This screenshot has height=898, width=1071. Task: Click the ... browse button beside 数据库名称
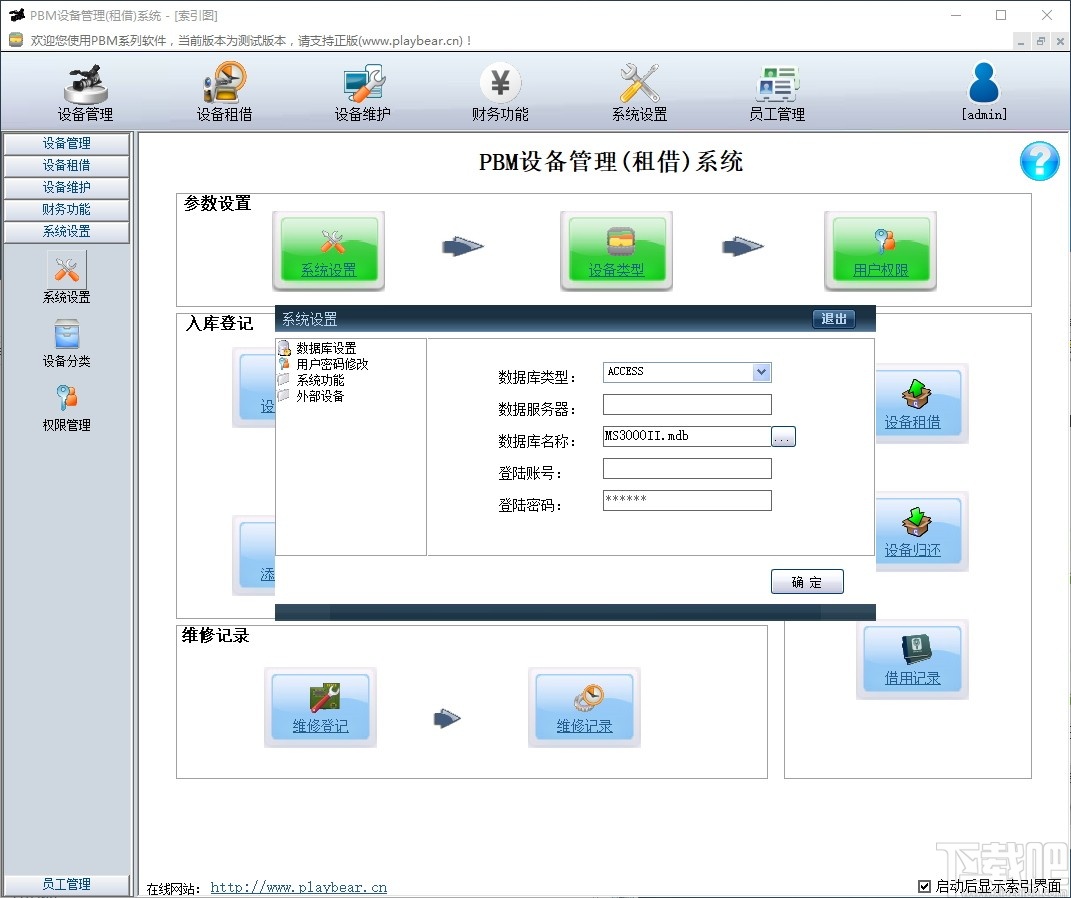pyautogui.click(x=783, y=435)
